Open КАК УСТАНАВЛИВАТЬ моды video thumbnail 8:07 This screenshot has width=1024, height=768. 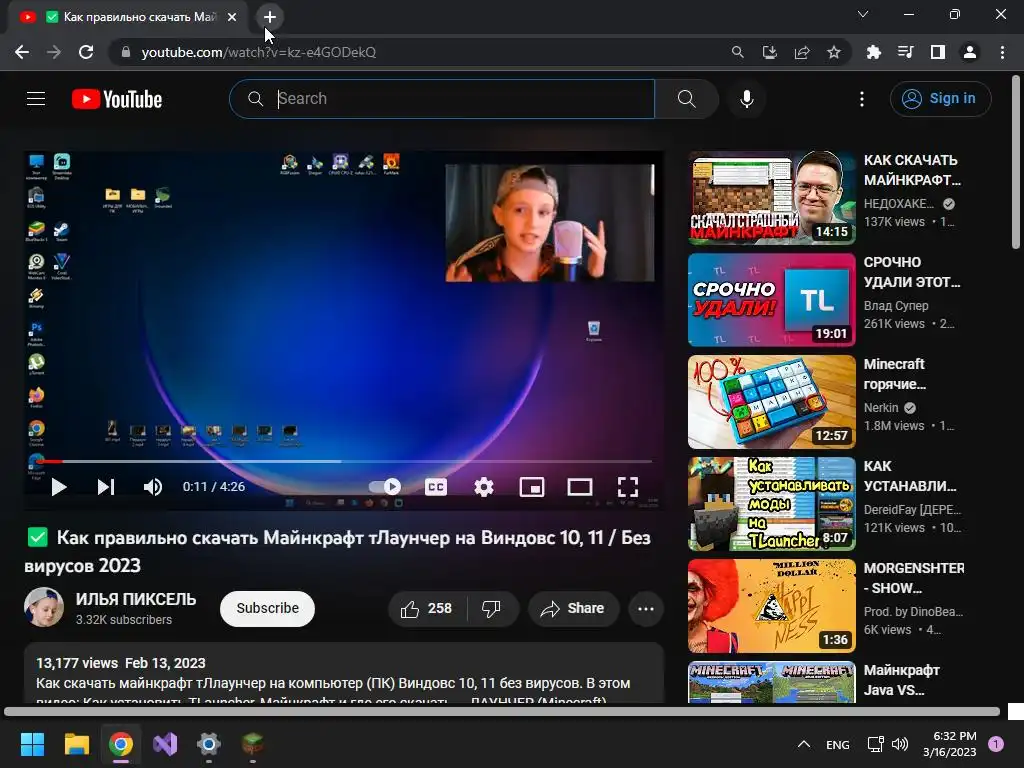[772, 504]
